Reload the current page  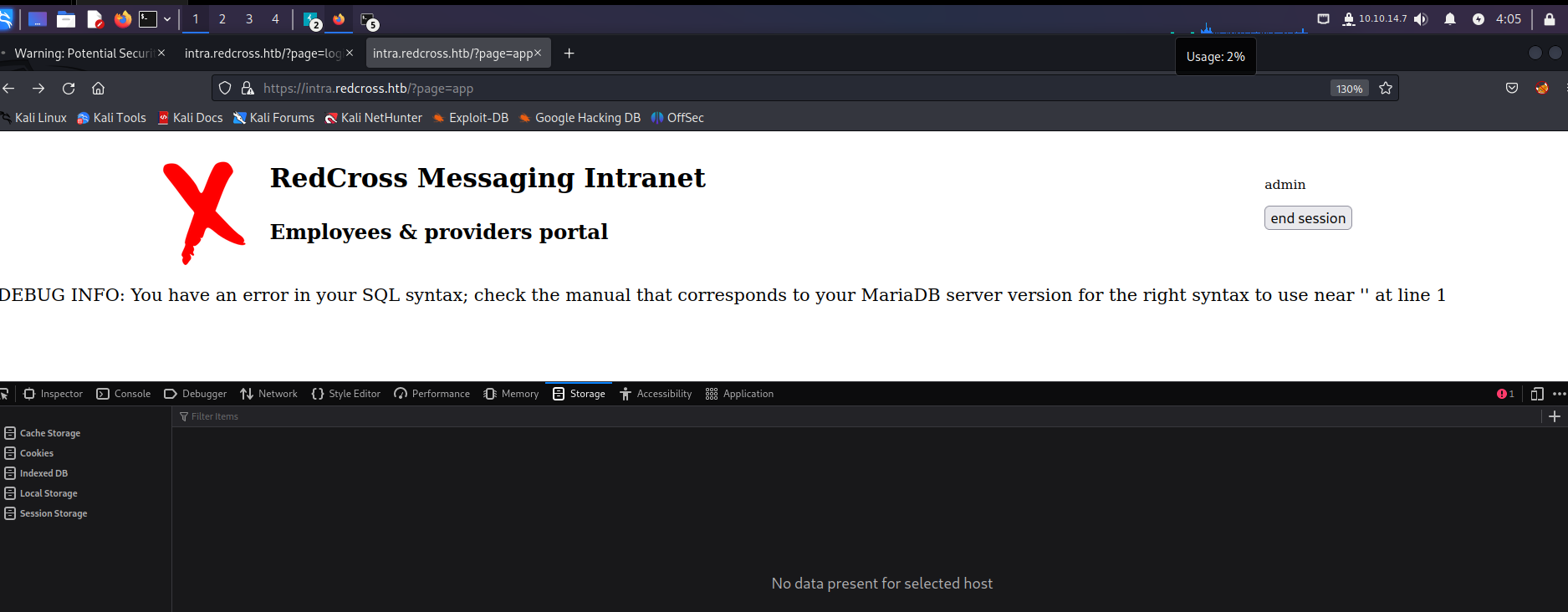tap(69, 89)
